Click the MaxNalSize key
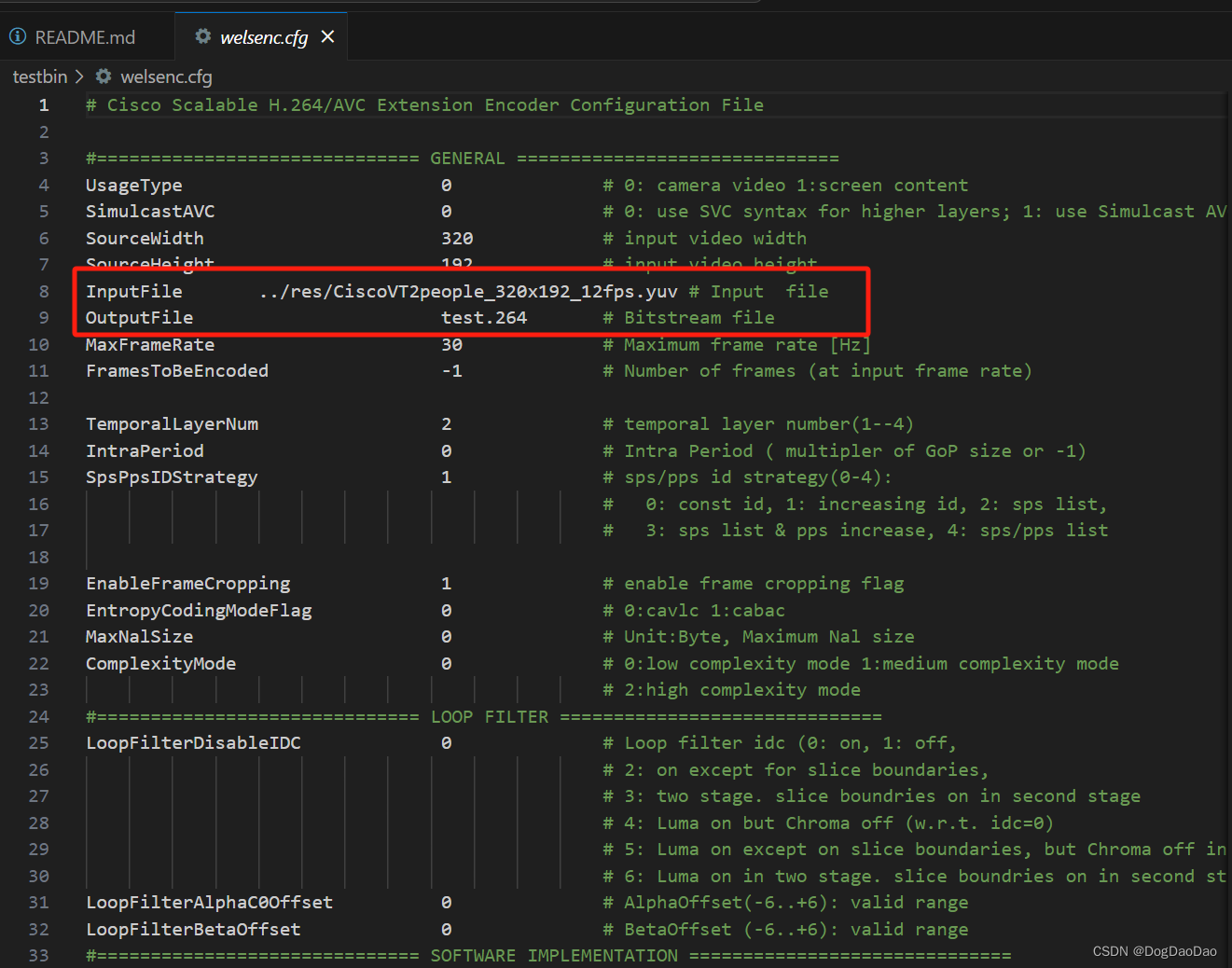 pos(140,637)
